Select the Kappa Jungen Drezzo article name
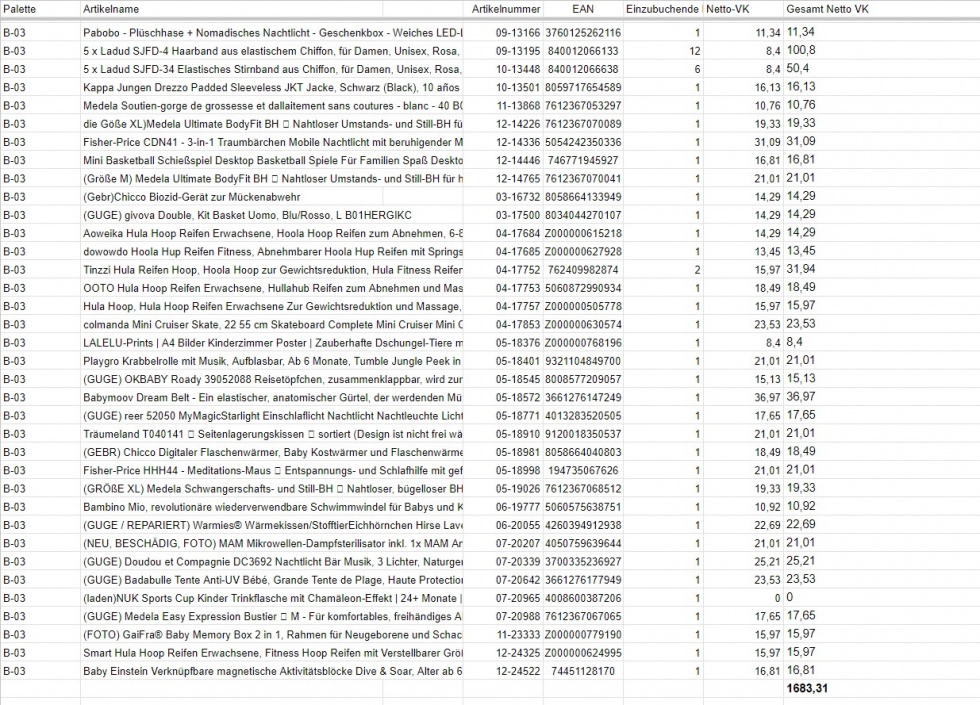The image size is (980, 705). coord(271,87)
